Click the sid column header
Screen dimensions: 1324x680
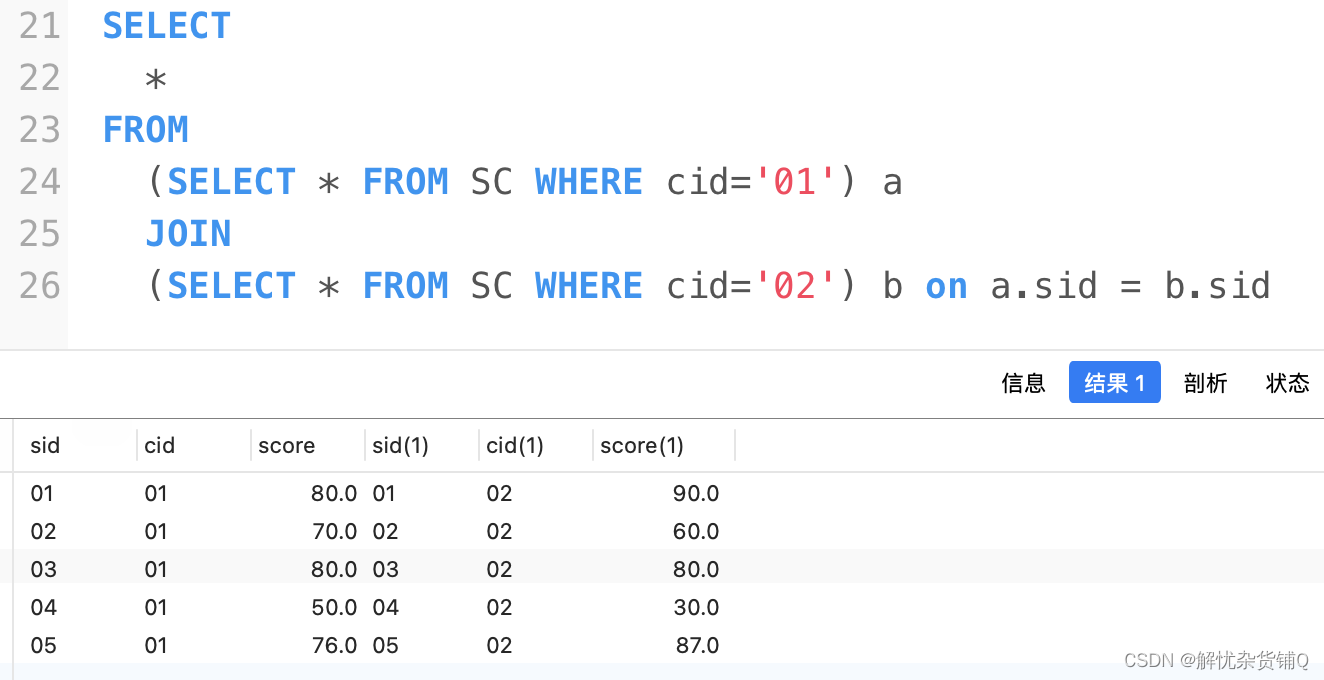pos(46,446)
